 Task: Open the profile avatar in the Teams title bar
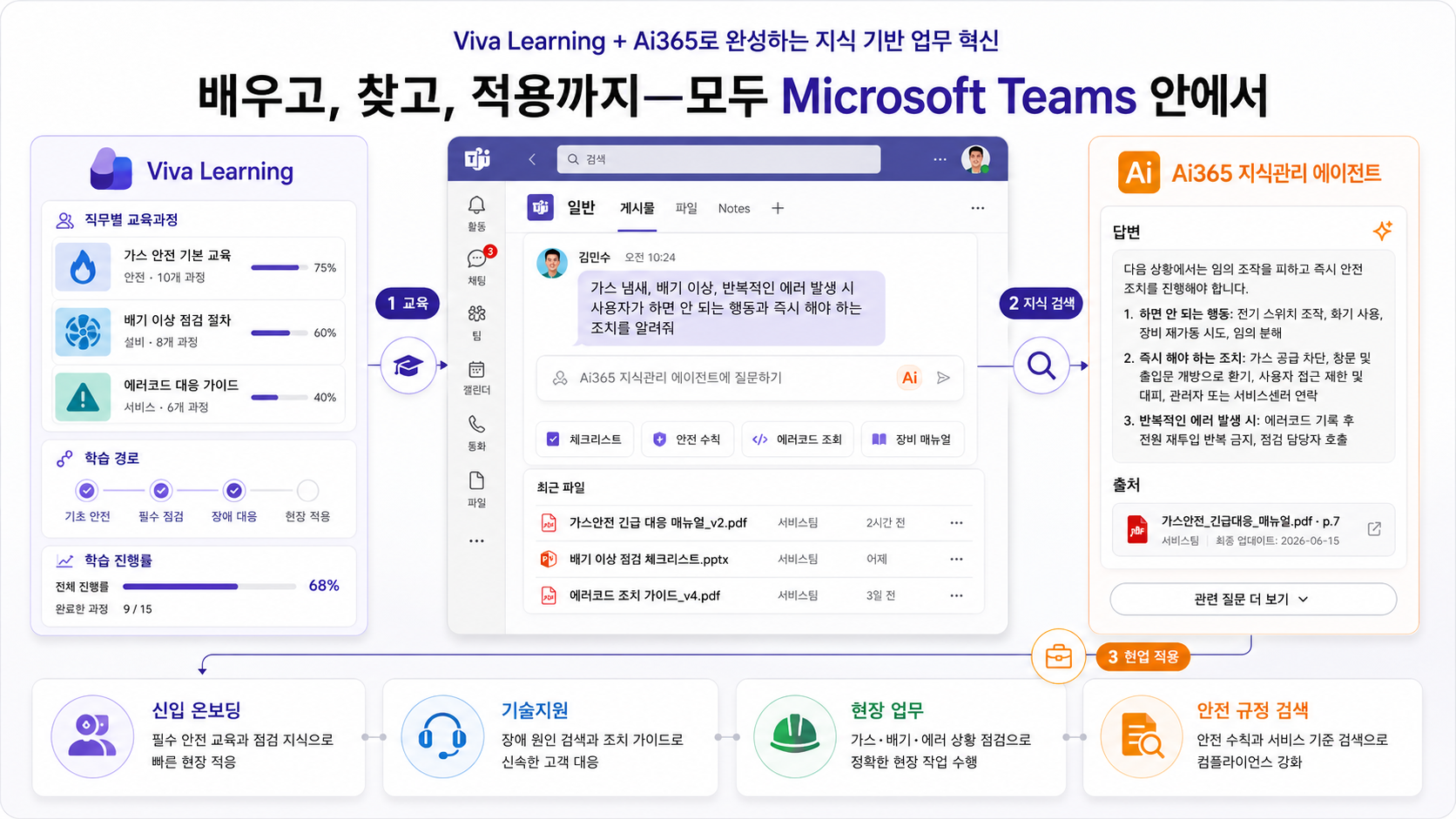[975, 159]
